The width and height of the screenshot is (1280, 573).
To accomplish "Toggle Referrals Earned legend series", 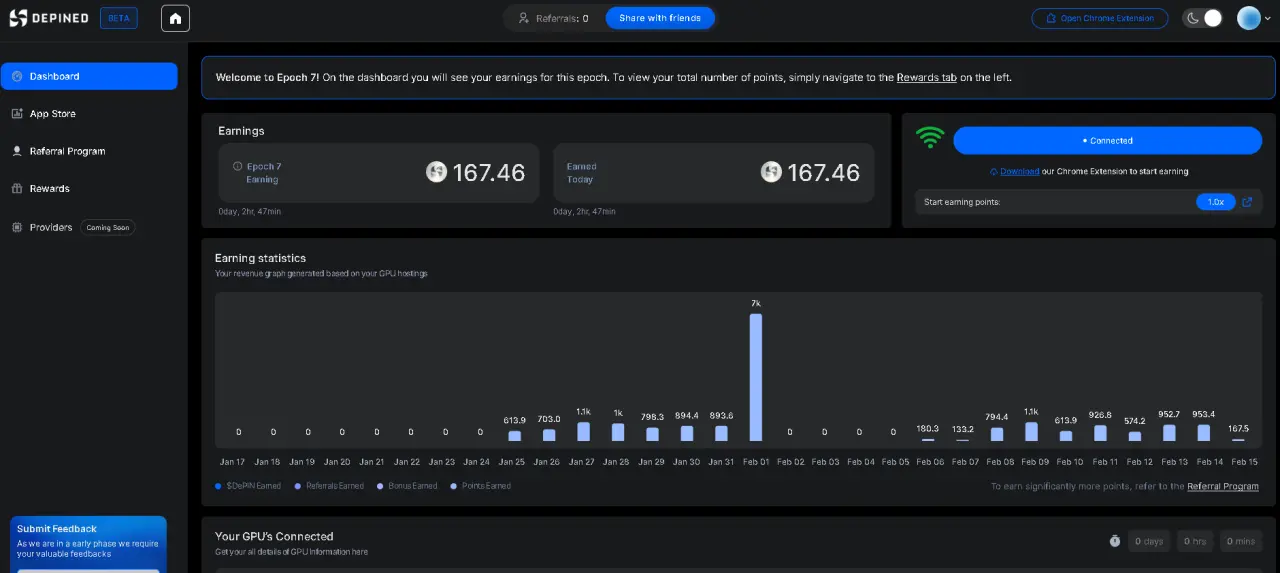I will click(x=329, y=486).
